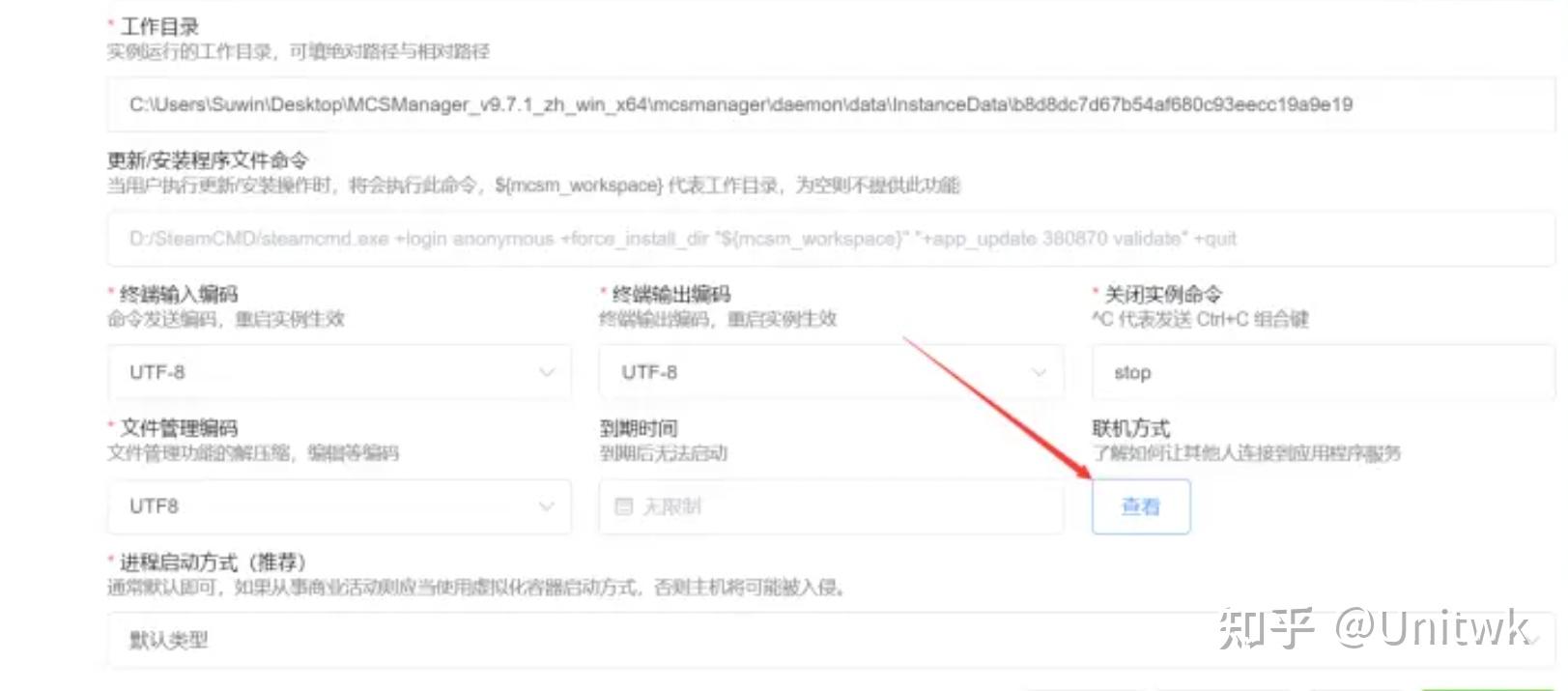Focus the 工作目录 path input field
The height and width of the screenshot is (691, 1568).
pyautogui.click(x=831, y=104)
